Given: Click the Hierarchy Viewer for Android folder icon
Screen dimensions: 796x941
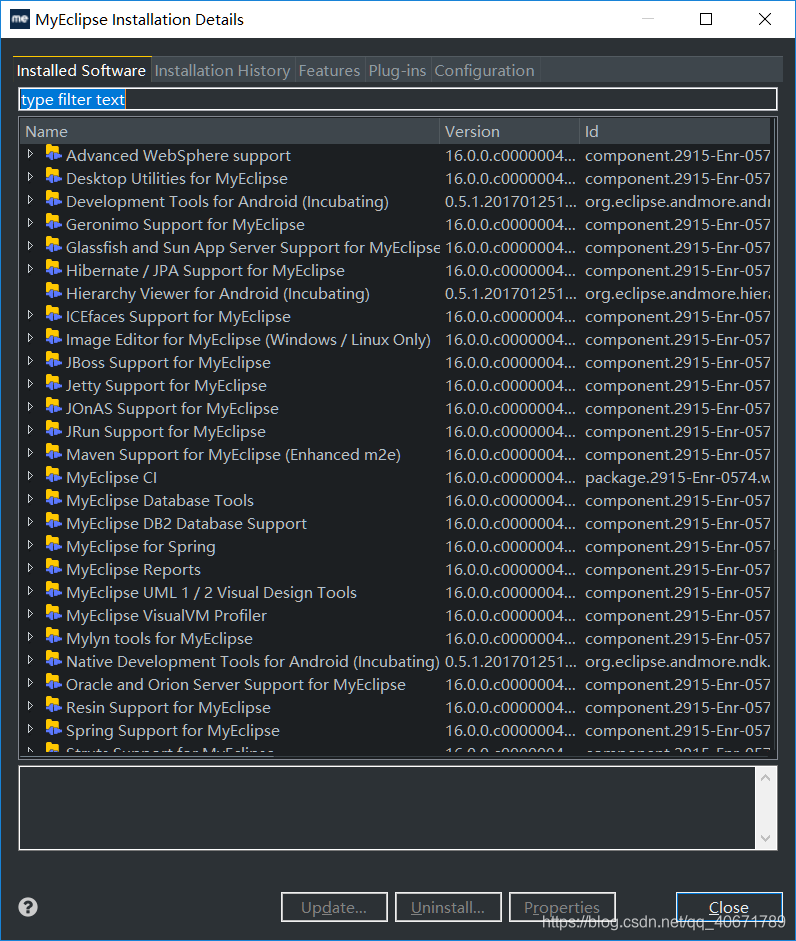Looking at the screenshot, I should coord(53,292).
